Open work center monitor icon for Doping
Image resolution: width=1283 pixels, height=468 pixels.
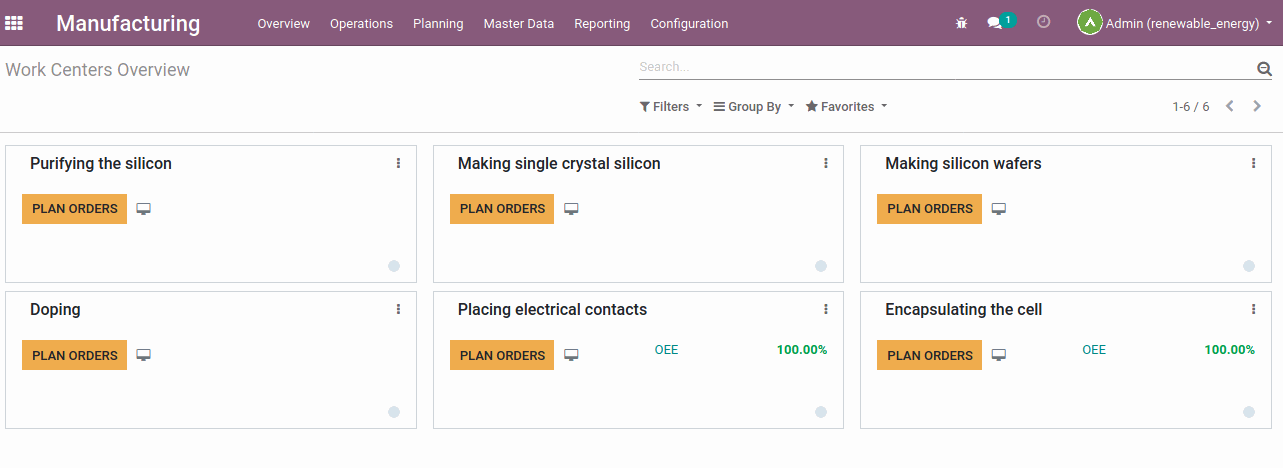(x=144, y=355)
